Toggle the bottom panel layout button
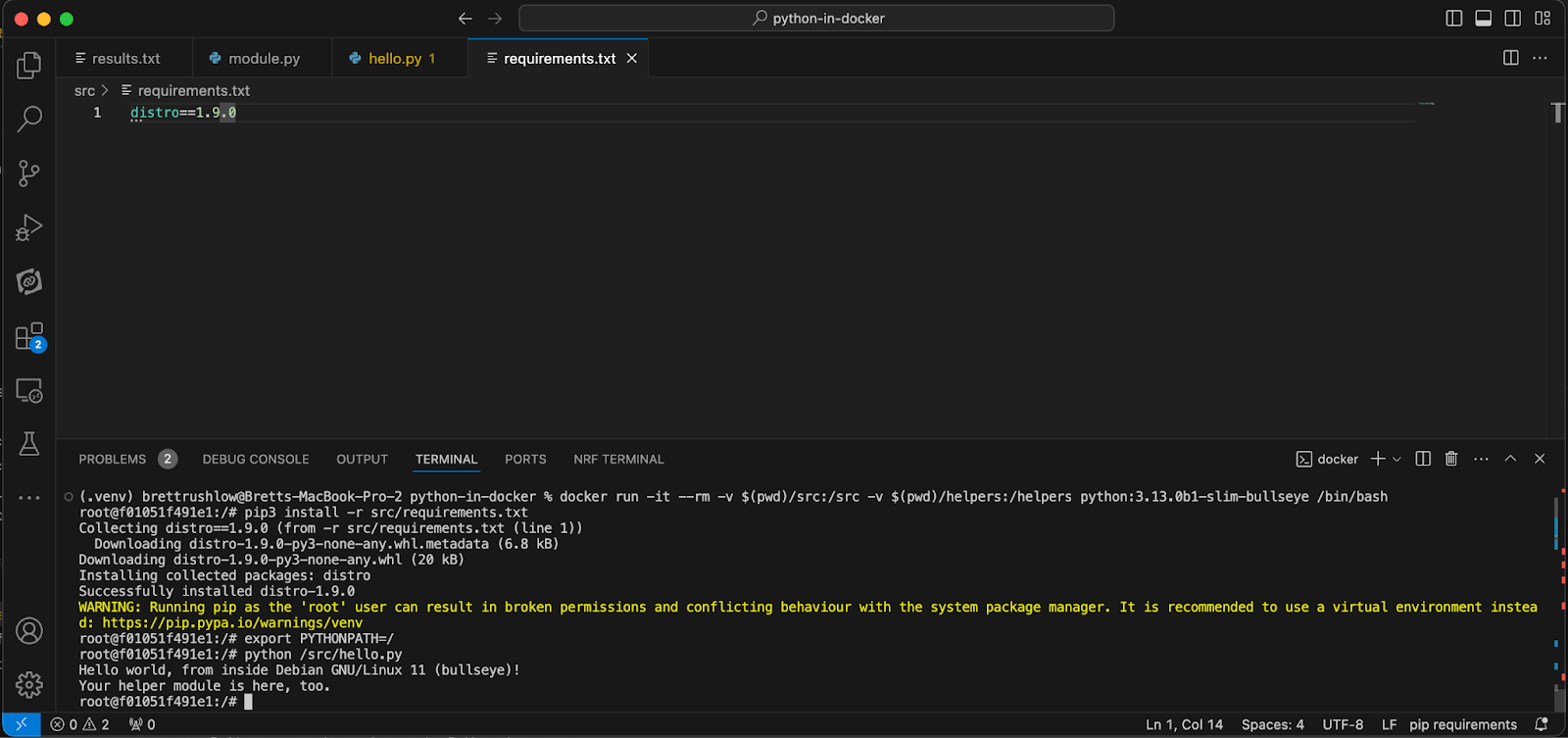The width and height of the screenshot is (1568, 738). click(1484, 19)
